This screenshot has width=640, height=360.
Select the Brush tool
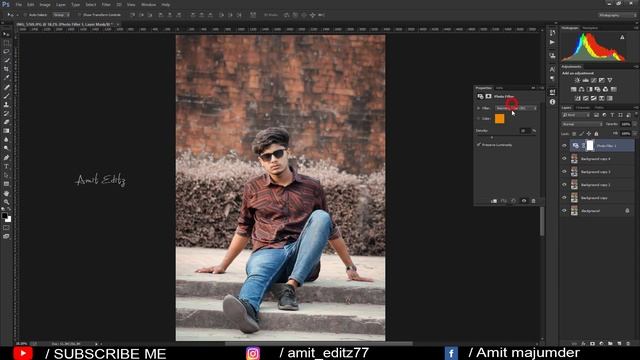point(6,96)
